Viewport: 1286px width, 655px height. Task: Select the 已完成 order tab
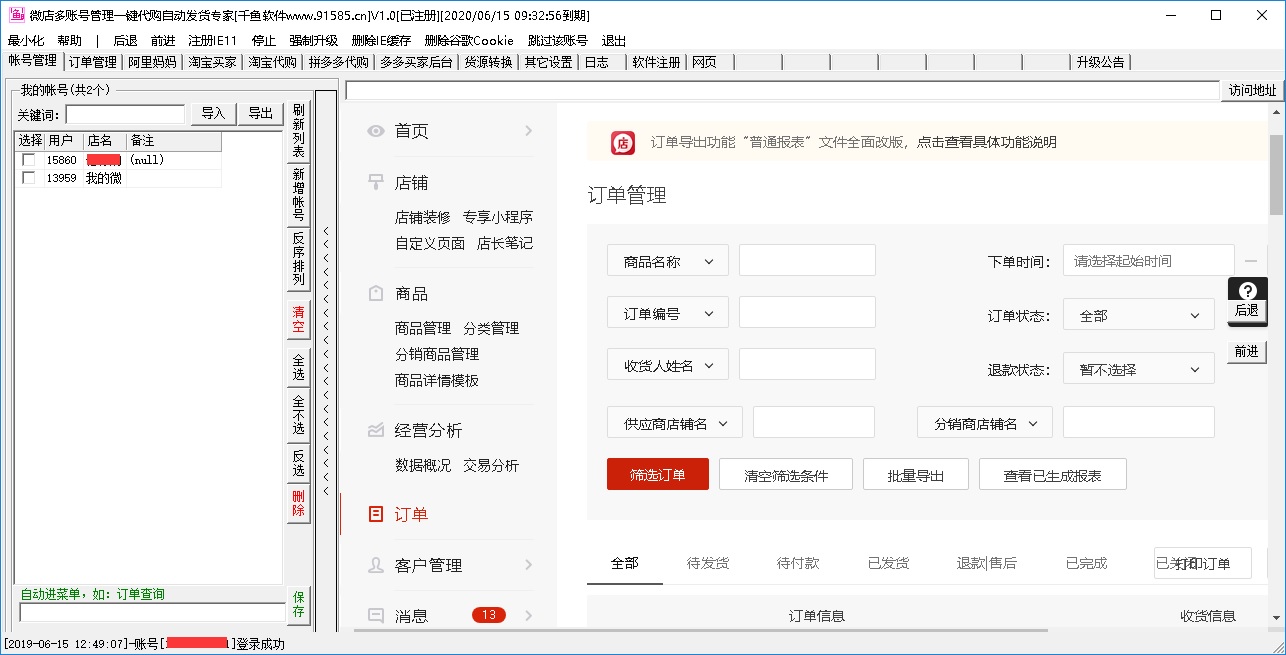coord(1087,564)
